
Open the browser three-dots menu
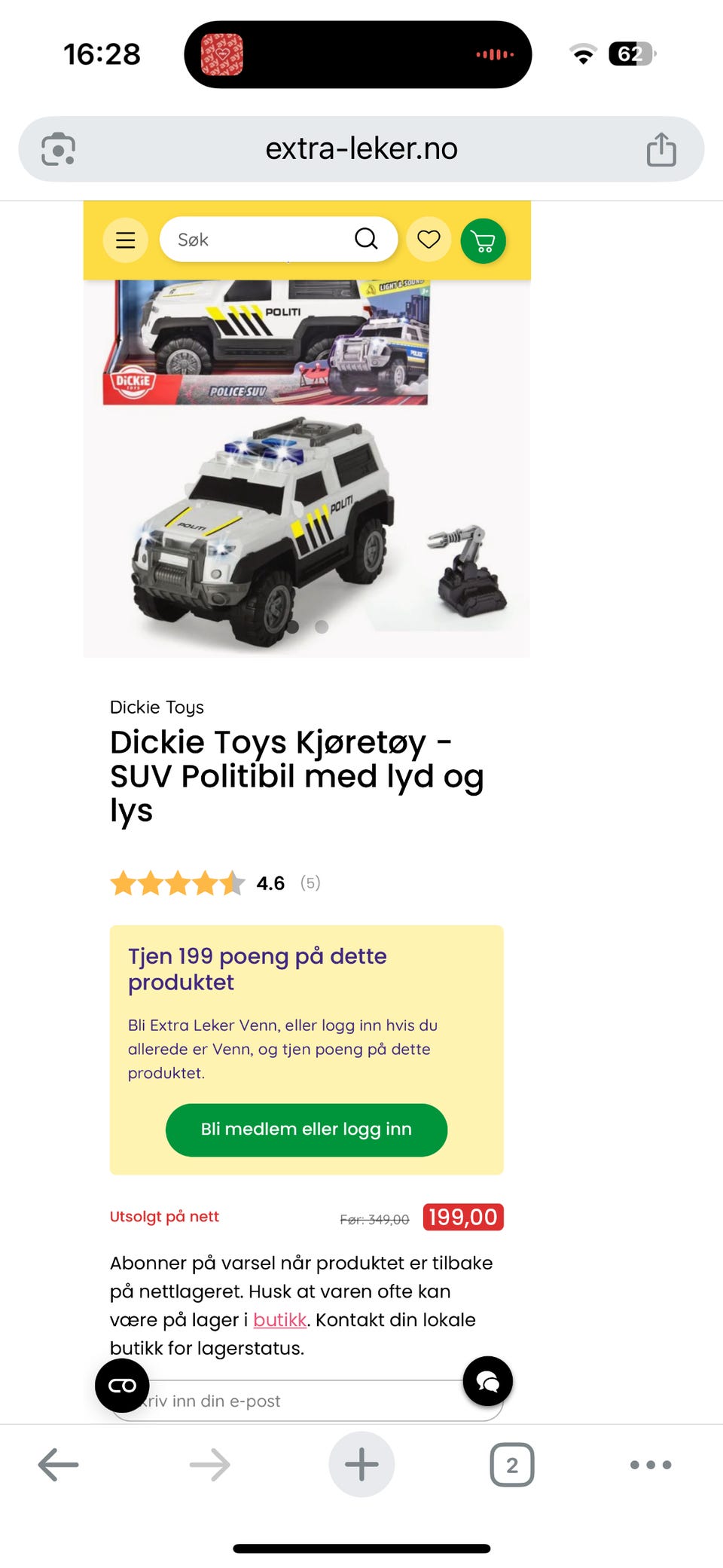point(651,1465)
